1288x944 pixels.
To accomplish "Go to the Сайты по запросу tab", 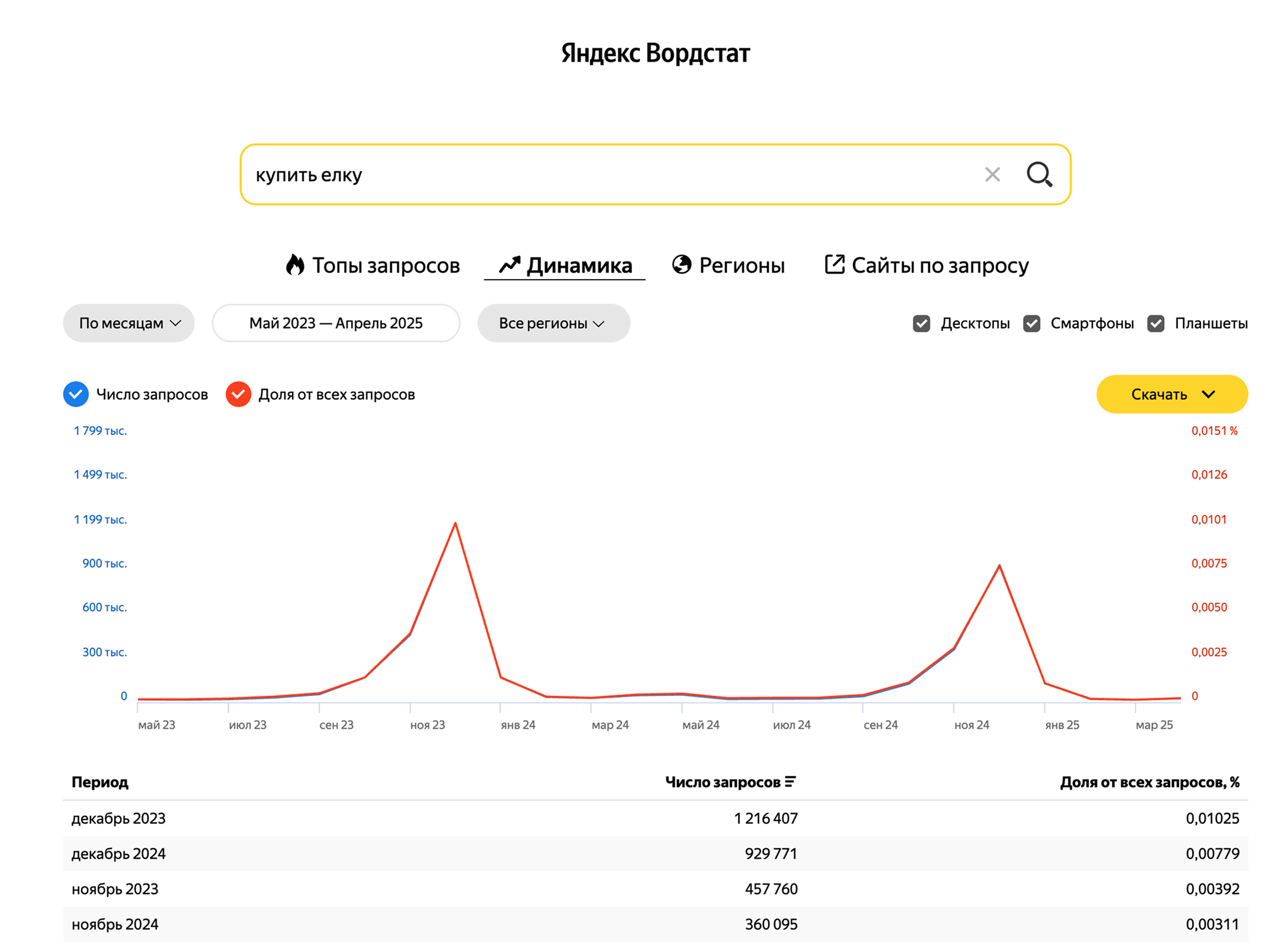I will coord(926,265).
